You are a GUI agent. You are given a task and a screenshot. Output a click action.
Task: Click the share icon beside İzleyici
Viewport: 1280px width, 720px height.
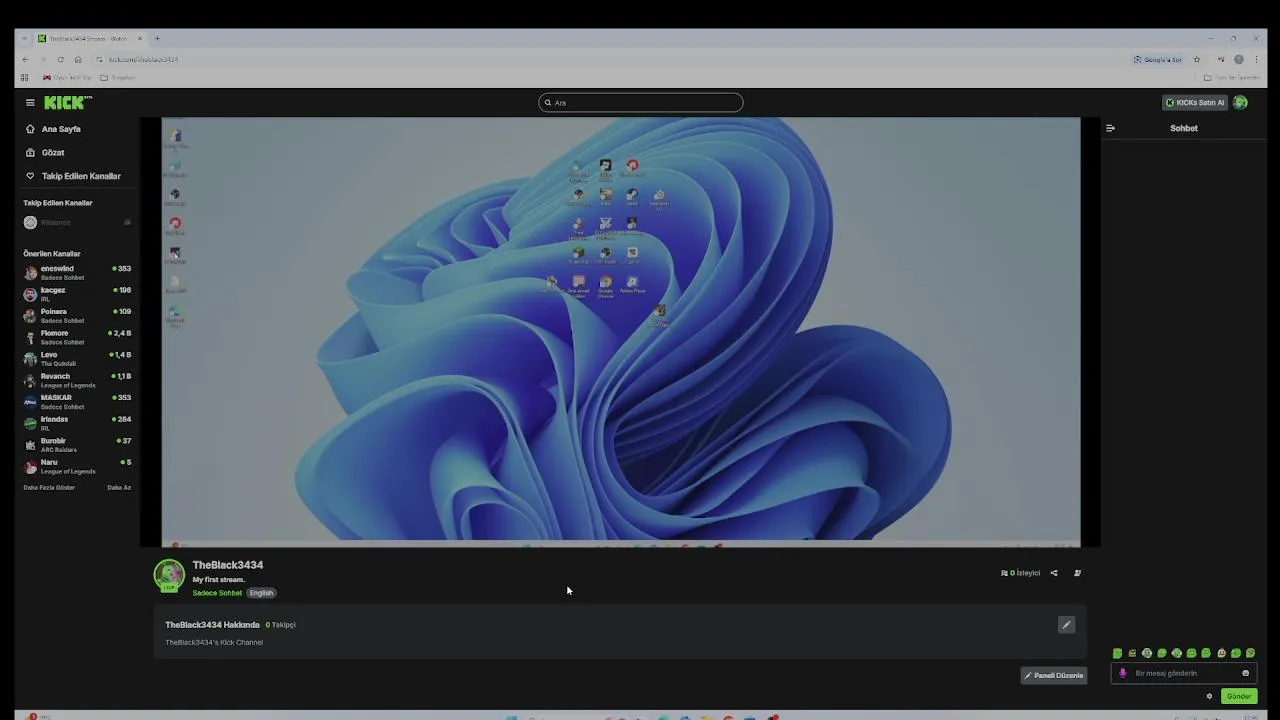(1053, 573)
